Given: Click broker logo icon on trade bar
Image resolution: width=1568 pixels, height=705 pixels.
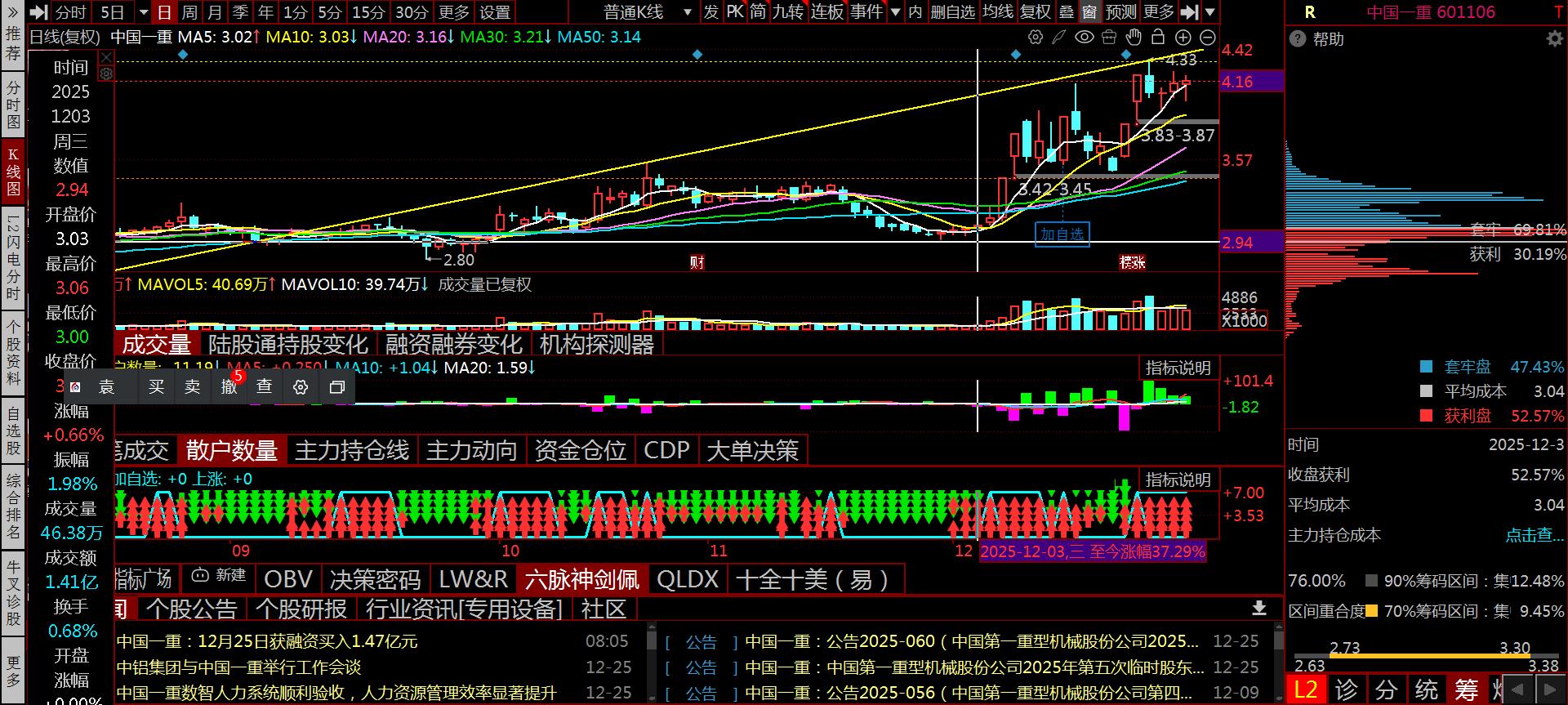Looking at the screenshot, I should 76,387.
